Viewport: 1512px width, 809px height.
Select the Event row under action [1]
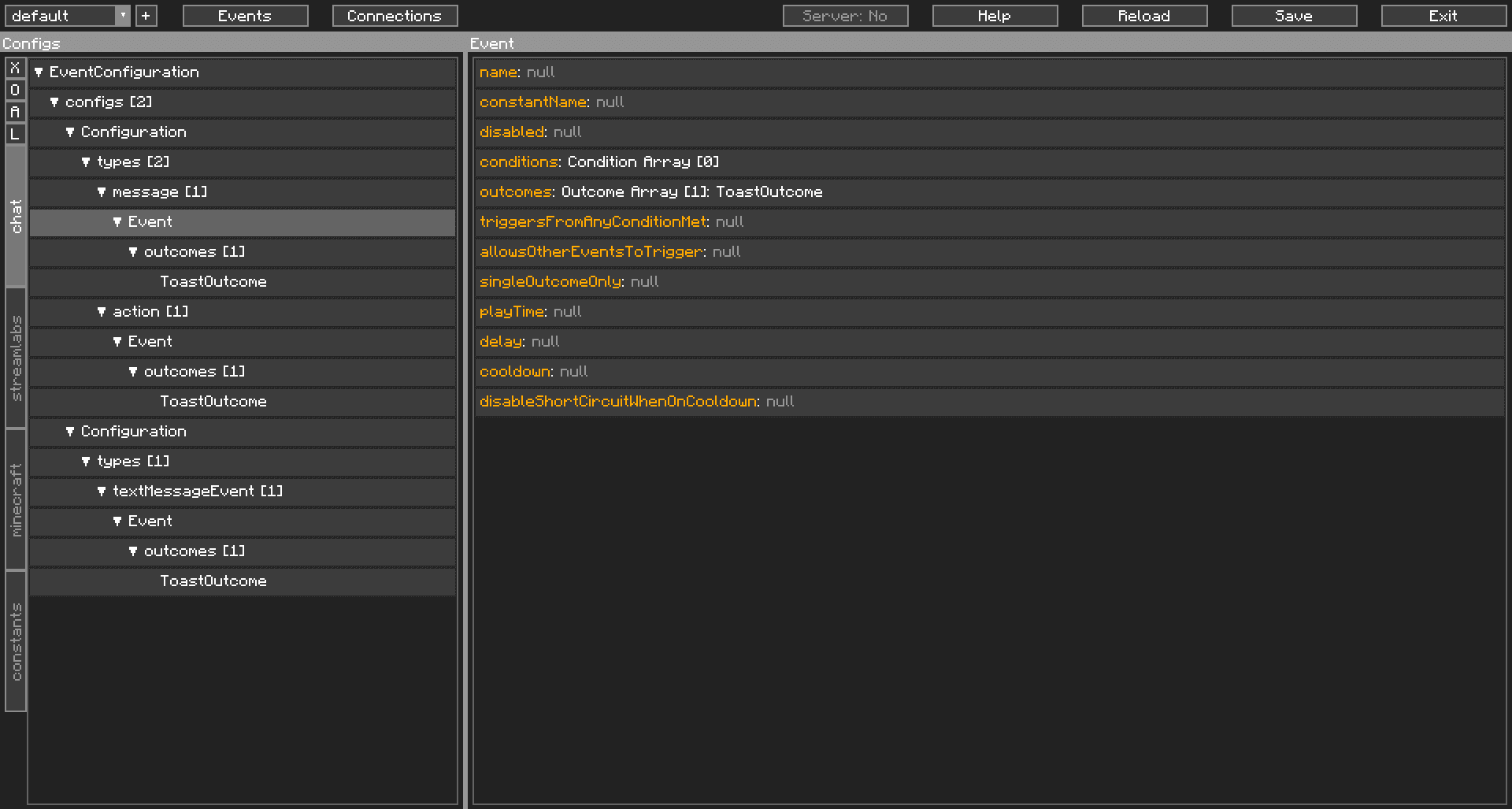(x=243, y=342)
